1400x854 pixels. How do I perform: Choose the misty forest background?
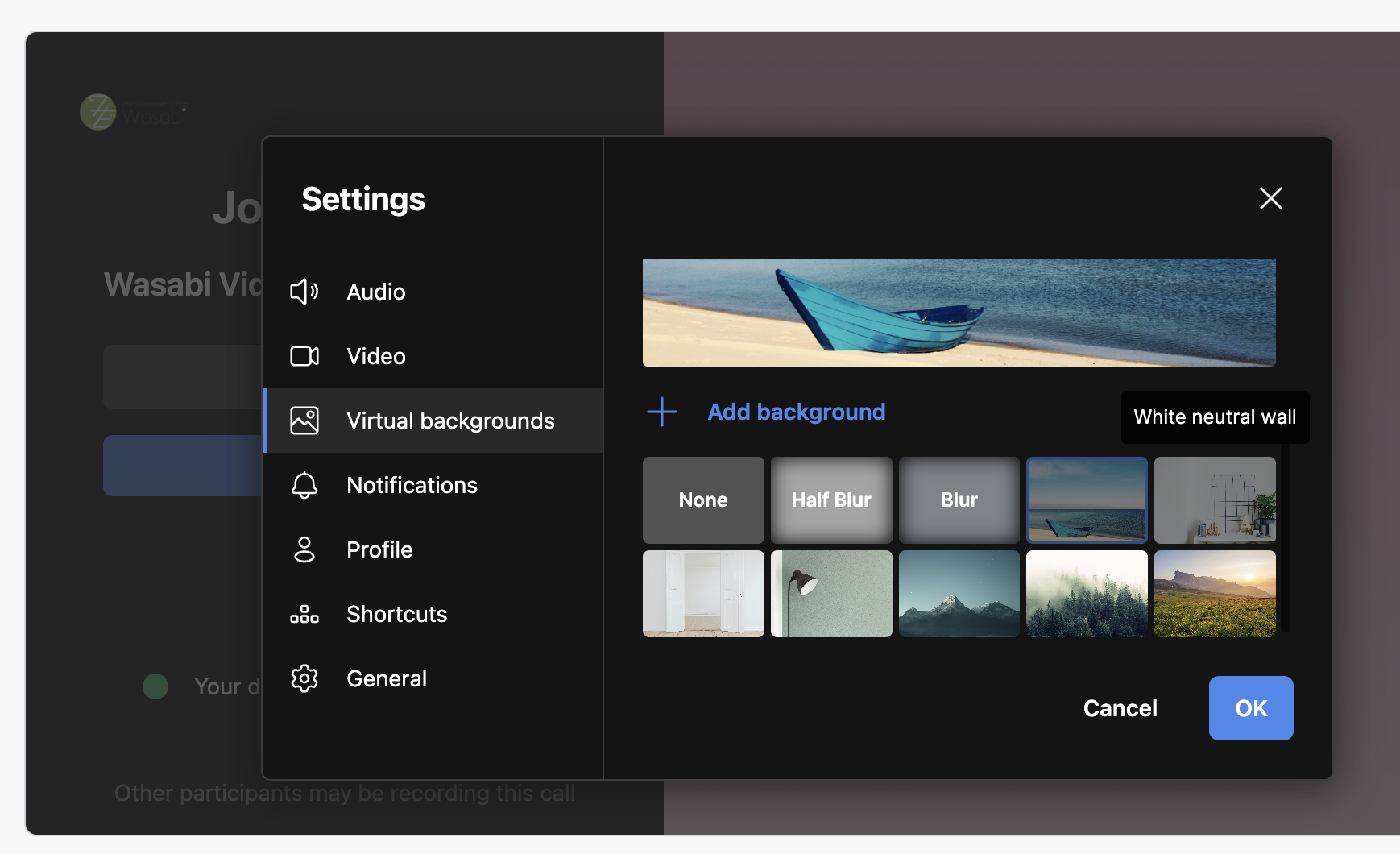[1087, 594]
